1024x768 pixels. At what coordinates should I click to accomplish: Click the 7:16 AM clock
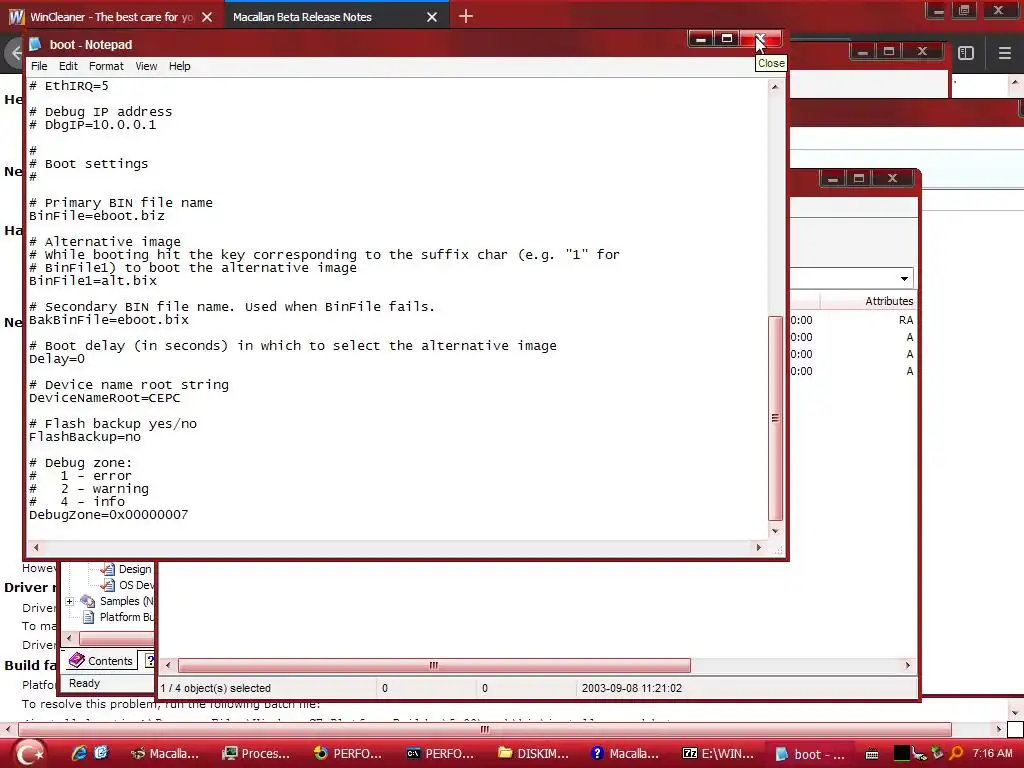(993, 753)
